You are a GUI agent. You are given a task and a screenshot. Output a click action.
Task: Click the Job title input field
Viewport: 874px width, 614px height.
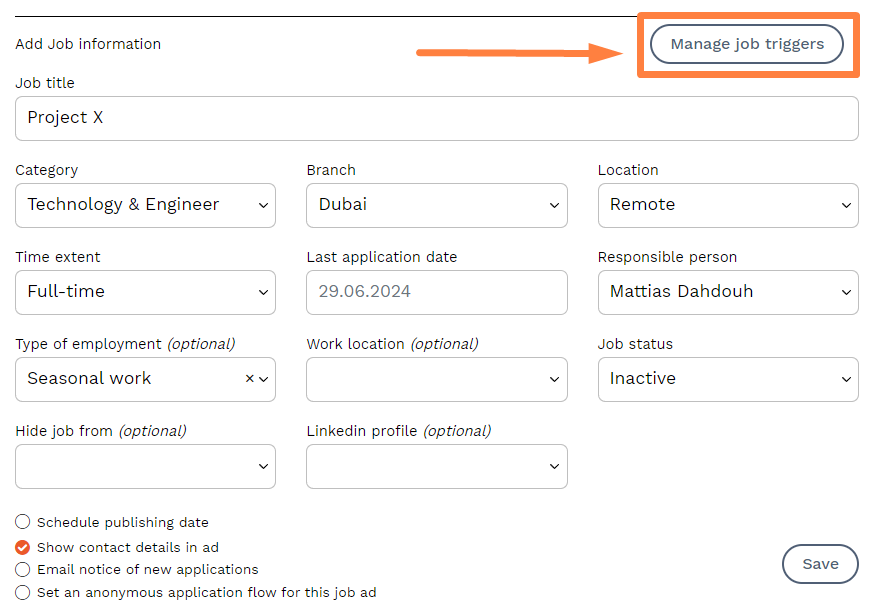[436, 118]
